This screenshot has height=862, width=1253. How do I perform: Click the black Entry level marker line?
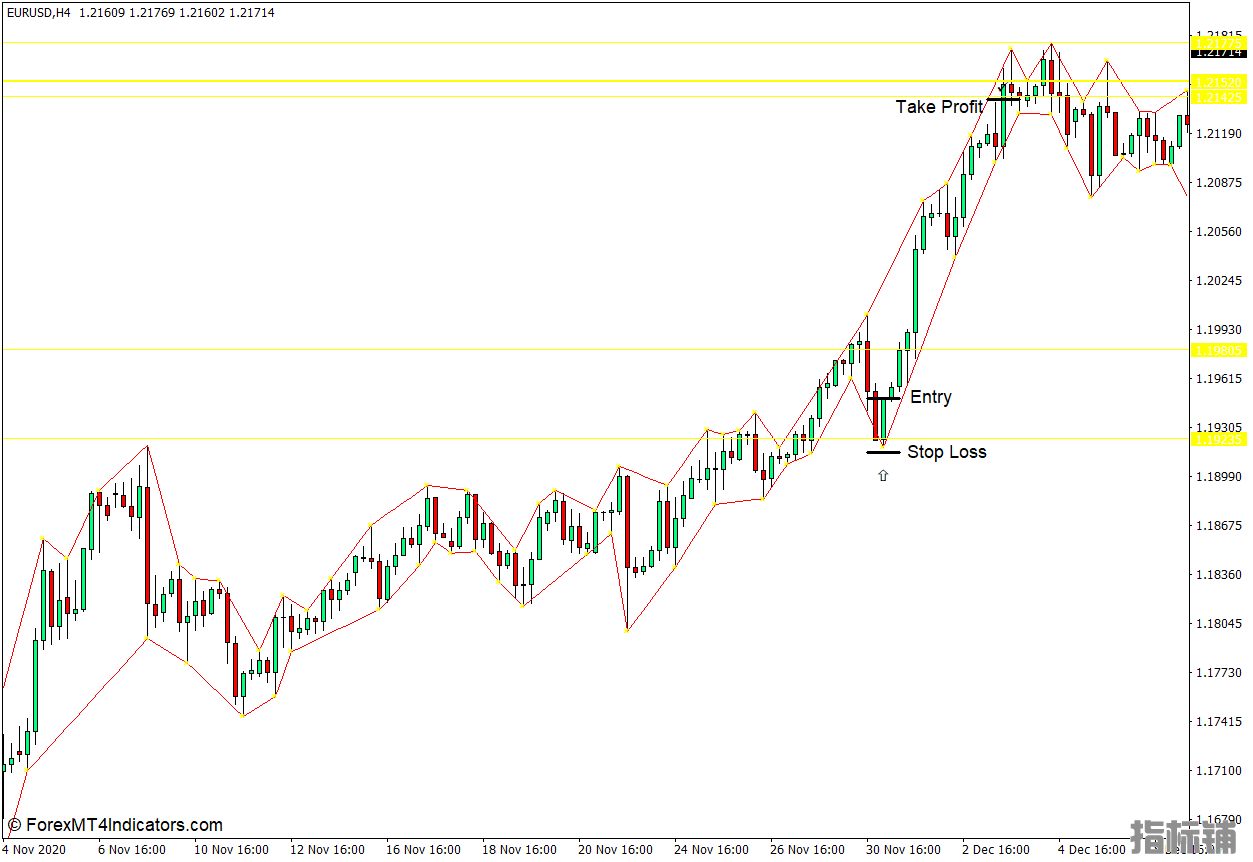pos(883,398)
